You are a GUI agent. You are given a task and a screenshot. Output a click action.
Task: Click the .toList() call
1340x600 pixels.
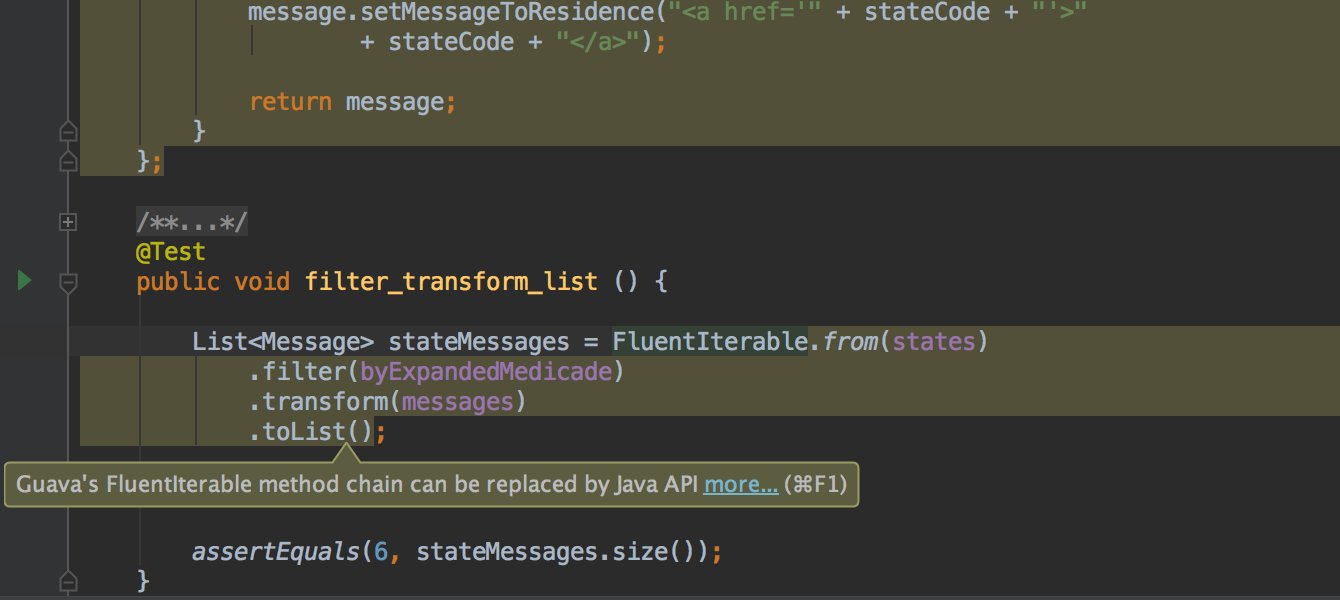(x=311, y=432)
